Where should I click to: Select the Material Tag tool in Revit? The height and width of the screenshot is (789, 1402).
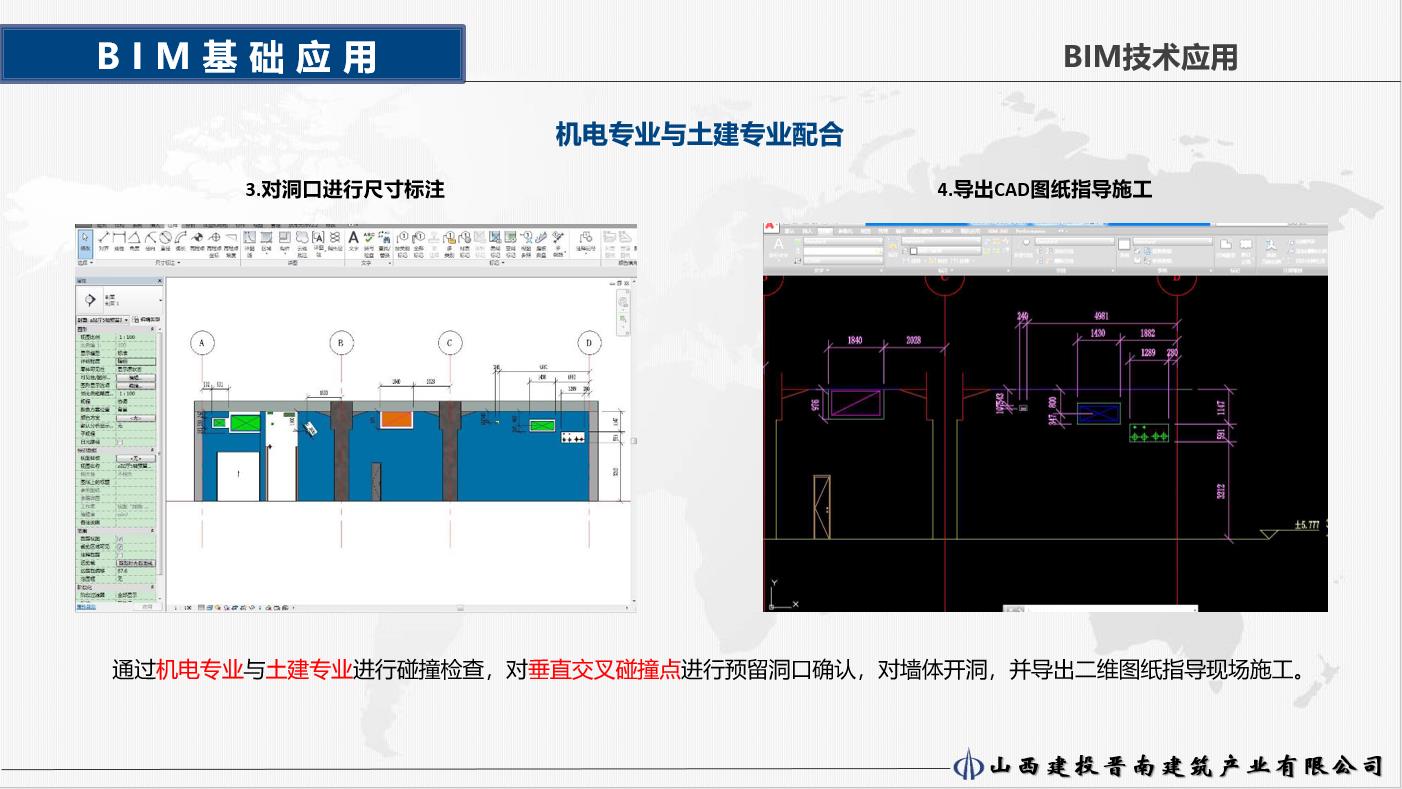tap(465, 246)
